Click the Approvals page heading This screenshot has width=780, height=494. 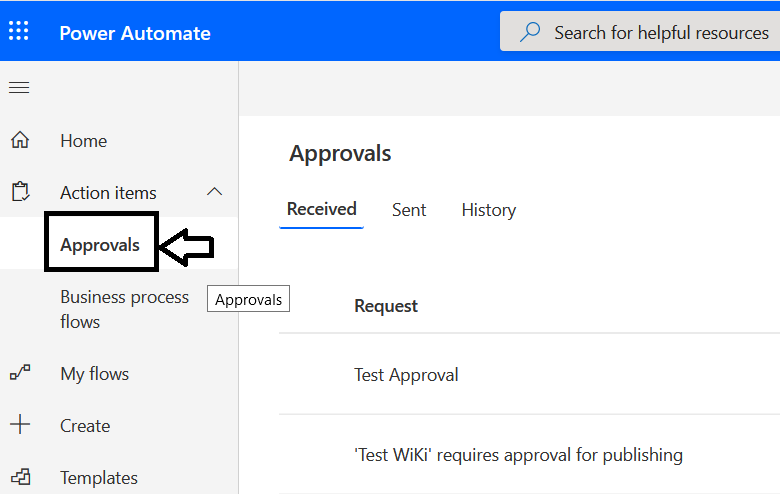point(340,153)
